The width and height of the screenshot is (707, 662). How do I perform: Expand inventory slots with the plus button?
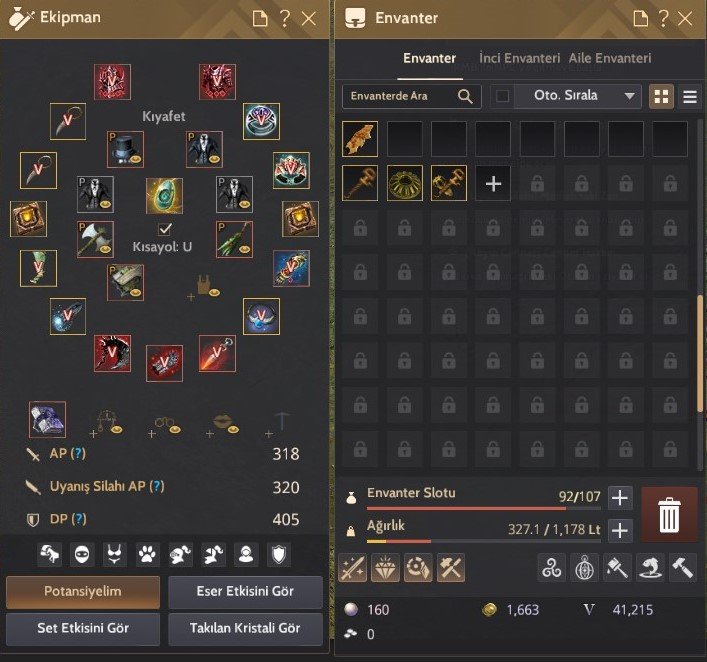pos(620,498)
